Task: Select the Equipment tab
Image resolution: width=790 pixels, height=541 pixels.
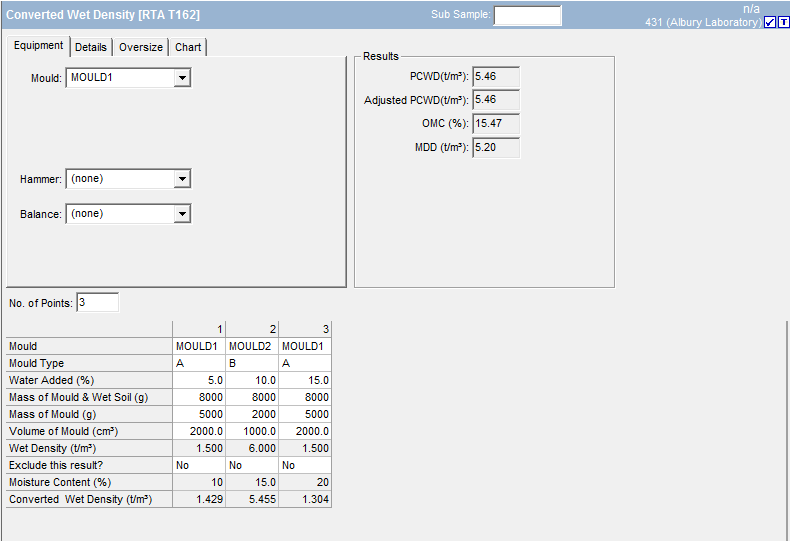Action: click(x=39, y=46)
